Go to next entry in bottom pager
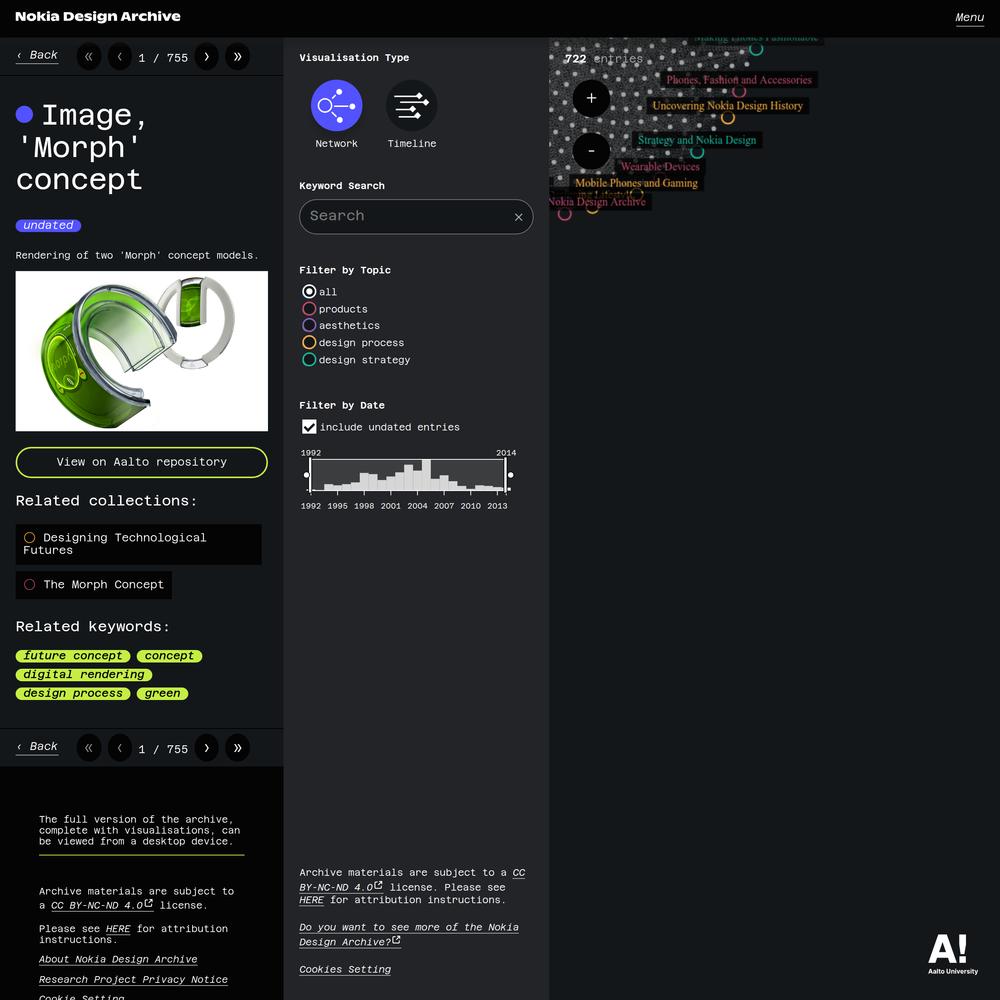Viewport: 1000px width, 1000px height. click(x=207, y=748)
